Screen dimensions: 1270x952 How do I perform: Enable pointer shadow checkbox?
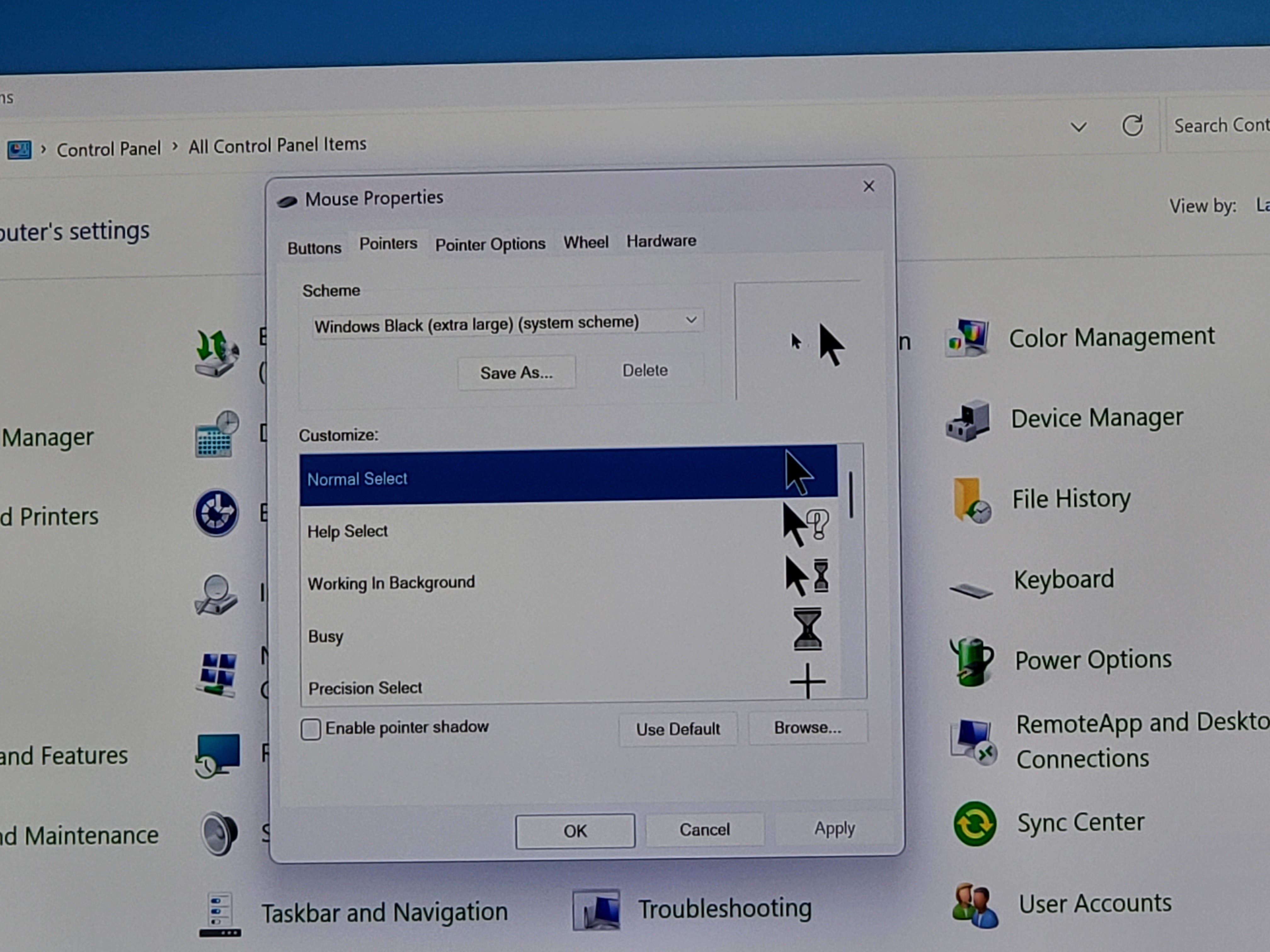tap(311, 729)
